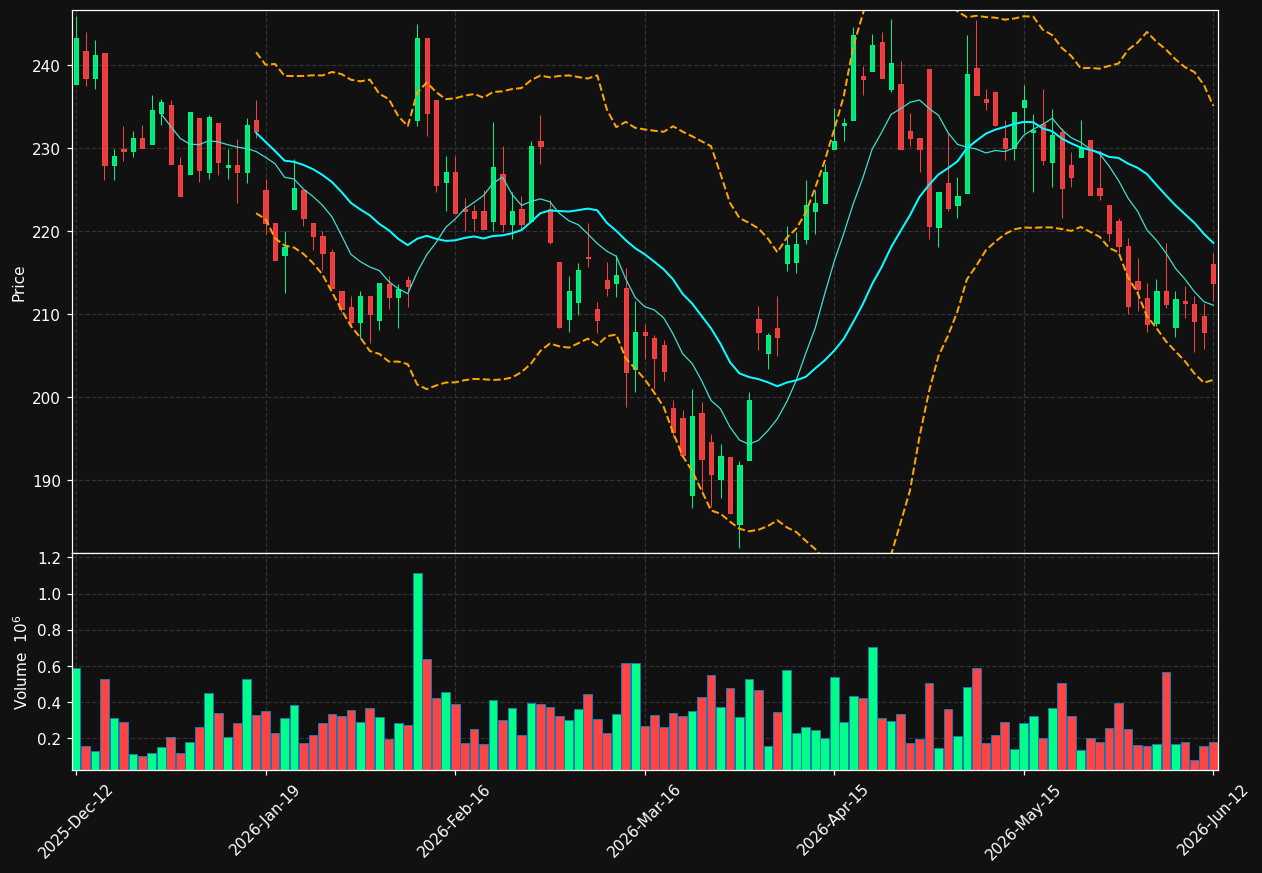Click the 0.2 volume tick label
1262x873 pixels.
pos(51,739)
